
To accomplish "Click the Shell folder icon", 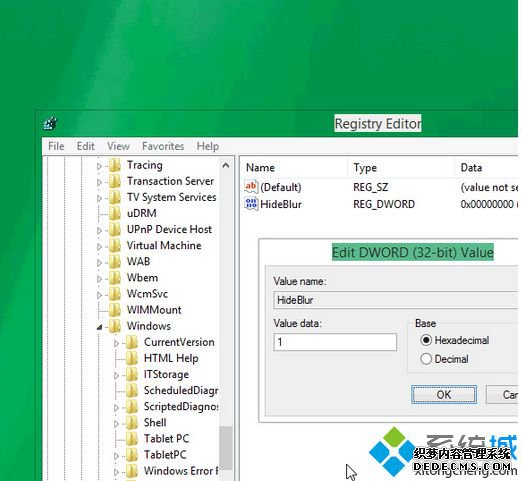I will click(x=132, y=422).
